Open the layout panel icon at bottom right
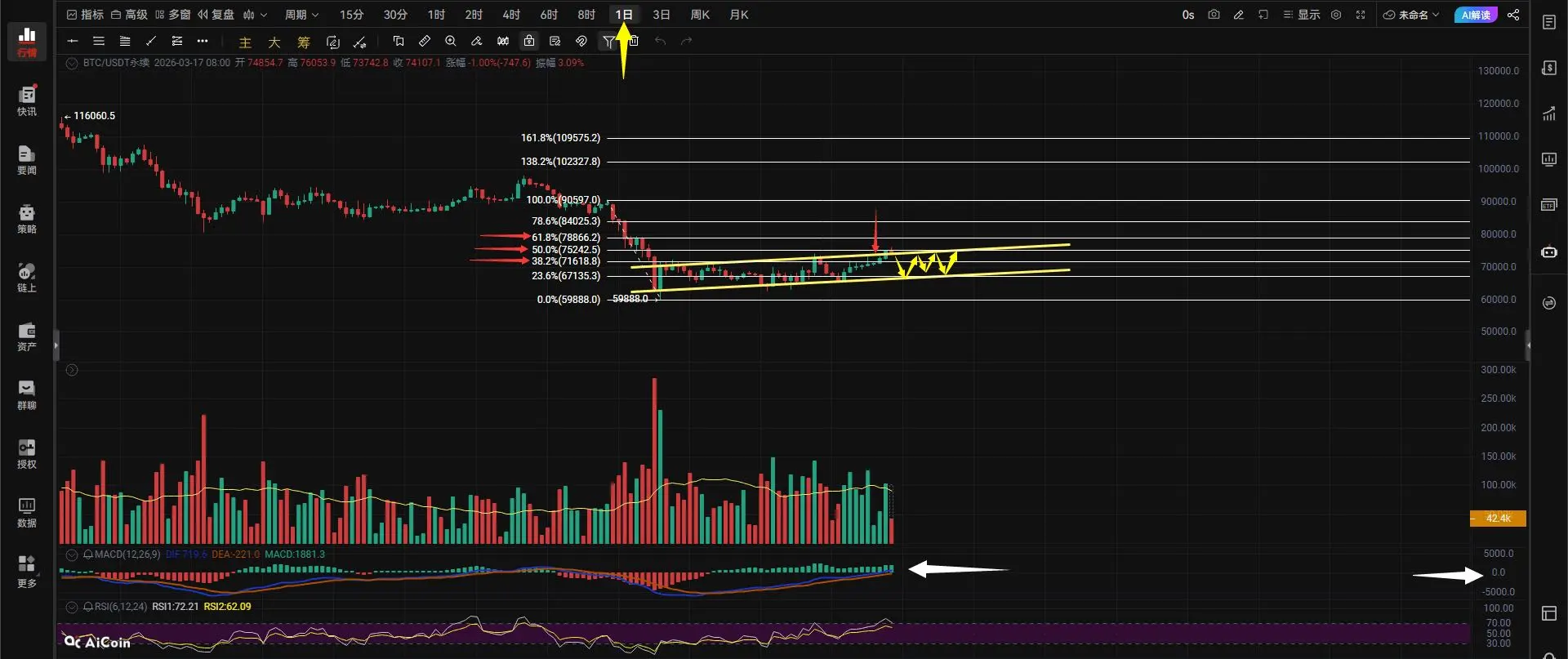This screenshot has width=1568, height=659. pos(1549,613)
